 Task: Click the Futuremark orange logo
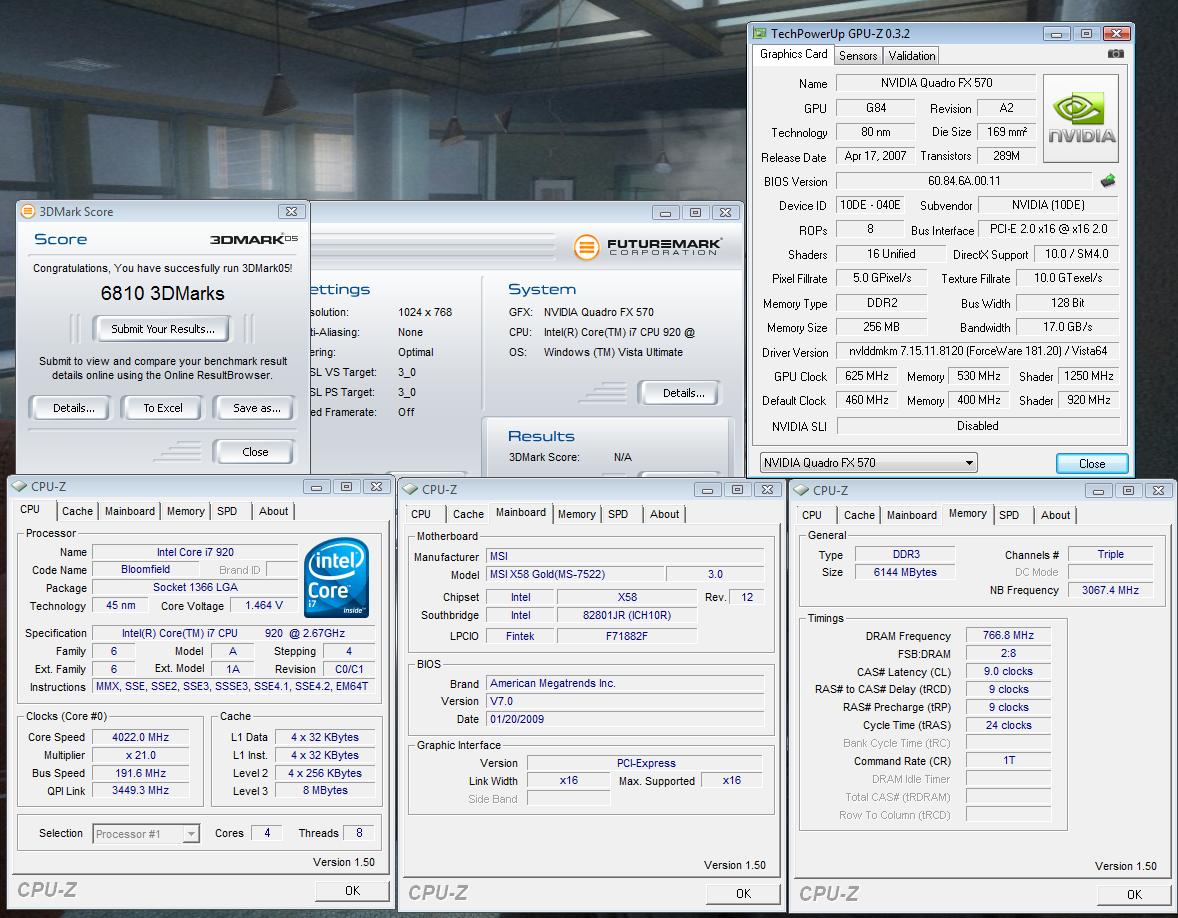point(586,247)
